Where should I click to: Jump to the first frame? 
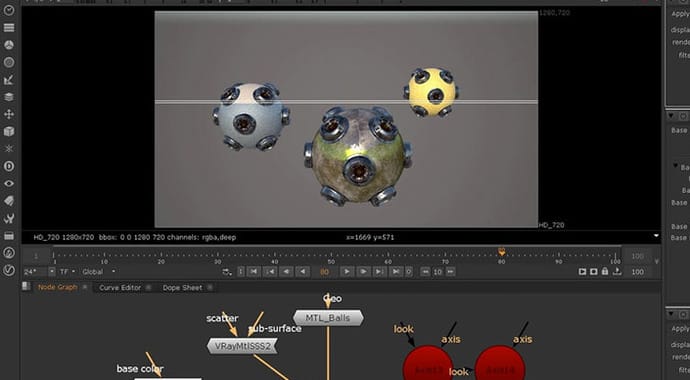(253, 272)
